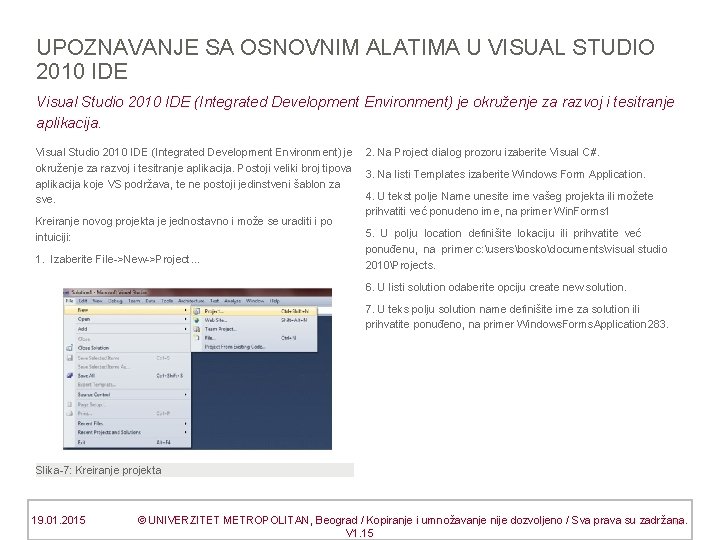Screen dimensions: 720x540
Task: Open the Help menu
Action: (275, 301)
